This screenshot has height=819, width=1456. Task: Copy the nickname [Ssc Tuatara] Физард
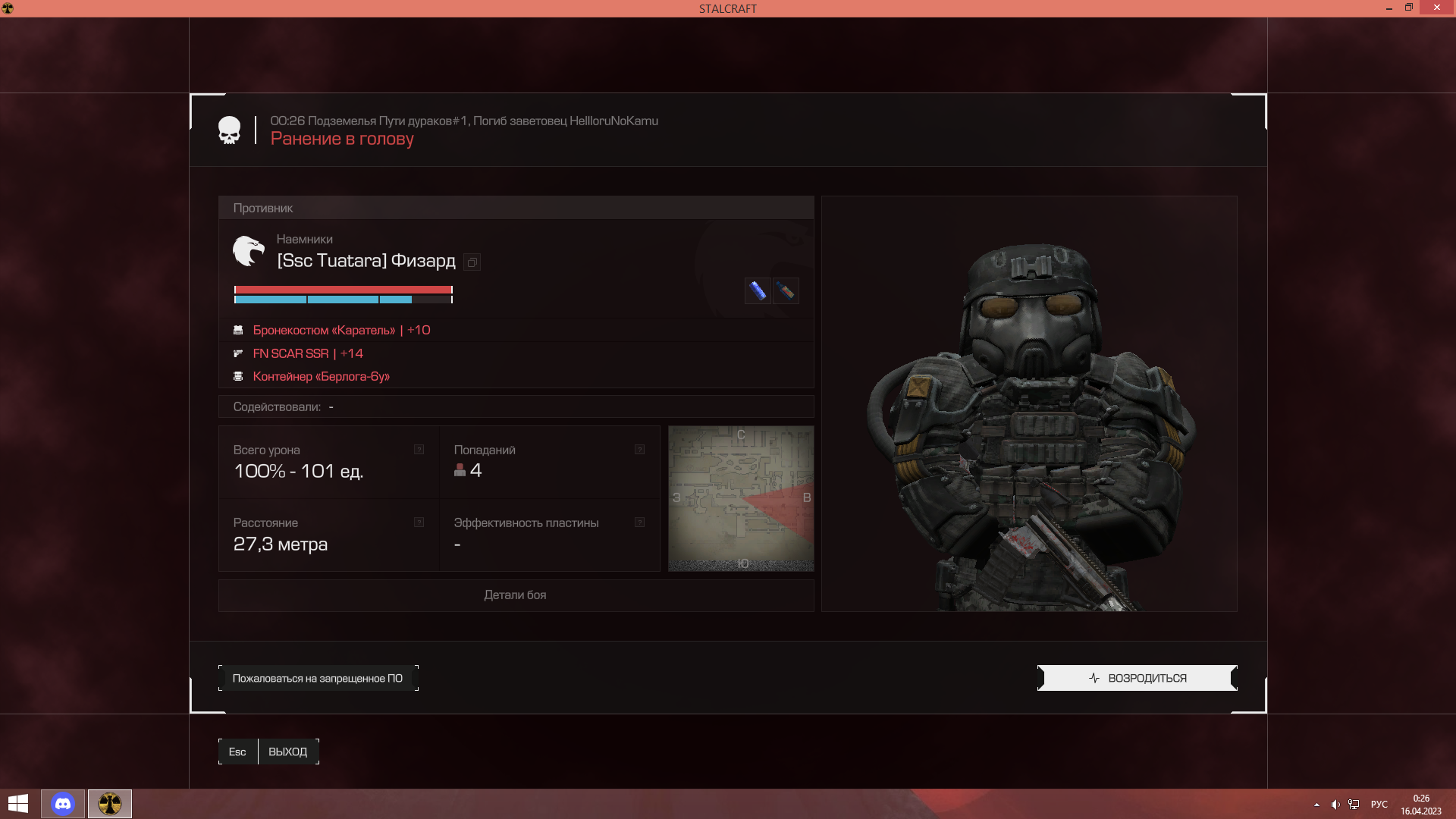point(472,262)
